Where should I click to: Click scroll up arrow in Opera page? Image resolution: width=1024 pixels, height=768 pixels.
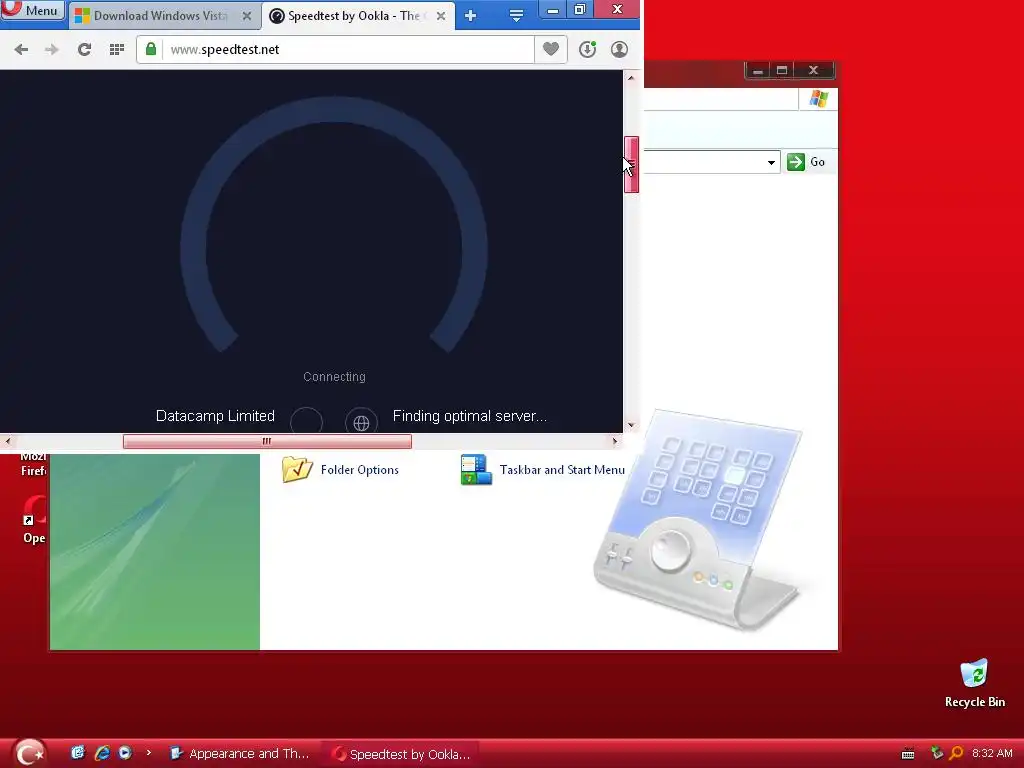(x=631, y=78)
